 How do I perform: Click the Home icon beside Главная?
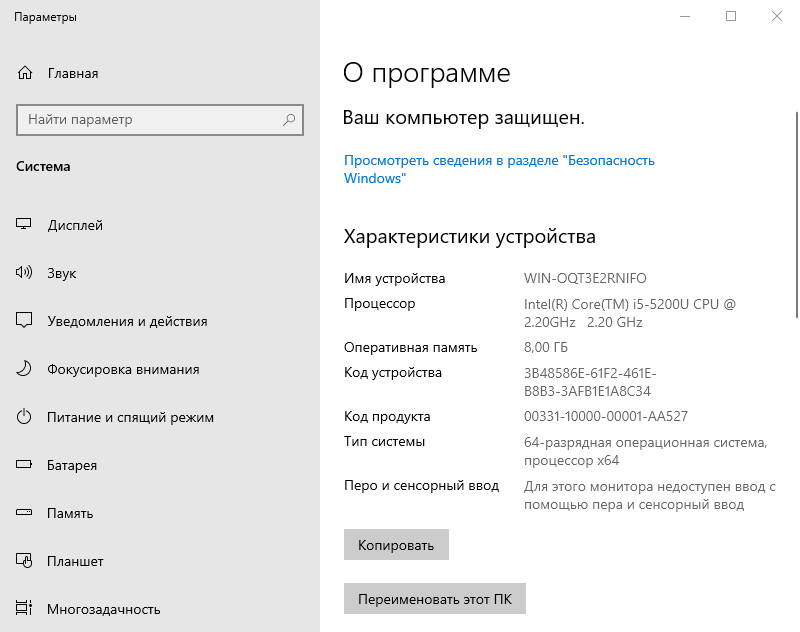[25, 74]
